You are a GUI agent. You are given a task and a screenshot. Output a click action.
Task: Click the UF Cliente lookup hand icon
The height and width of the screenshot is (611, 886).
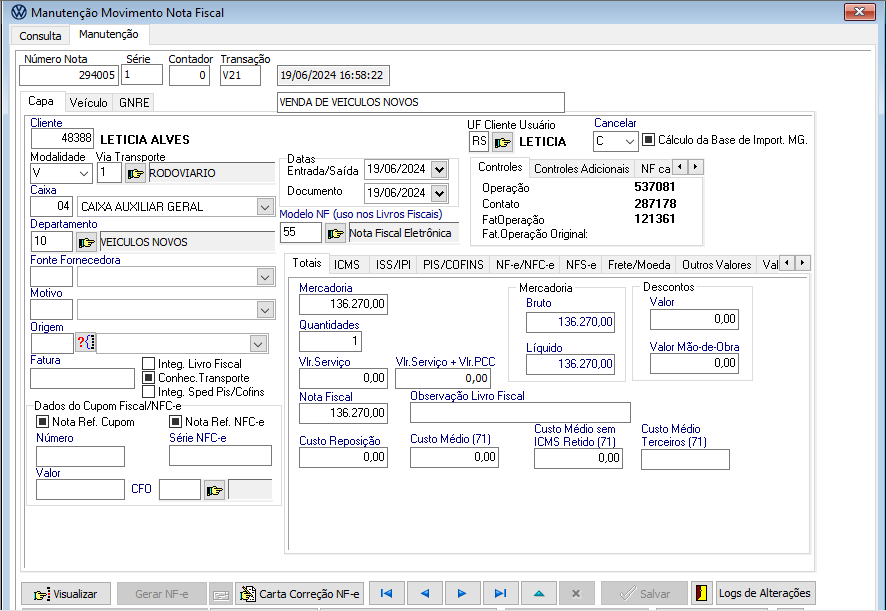point(502,142)
